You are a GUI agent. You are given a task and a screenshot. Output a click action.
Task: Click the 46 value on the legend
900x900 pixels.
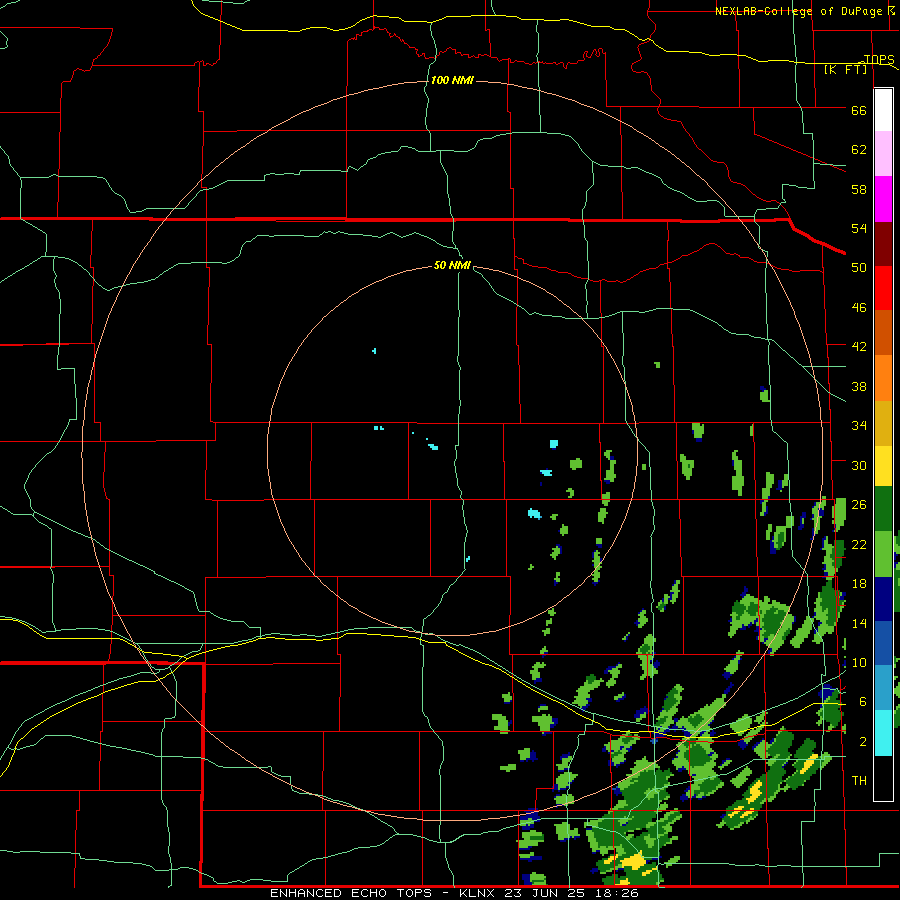859,308
